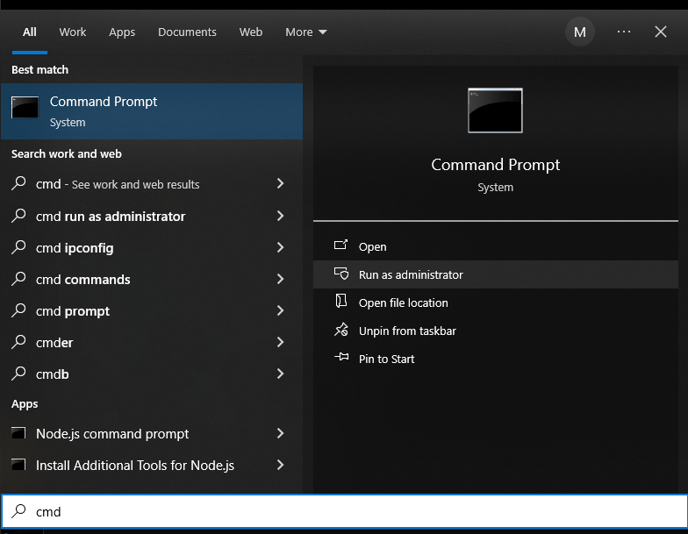
Task: Close the search panel with the X
Action: click(660, 32)
